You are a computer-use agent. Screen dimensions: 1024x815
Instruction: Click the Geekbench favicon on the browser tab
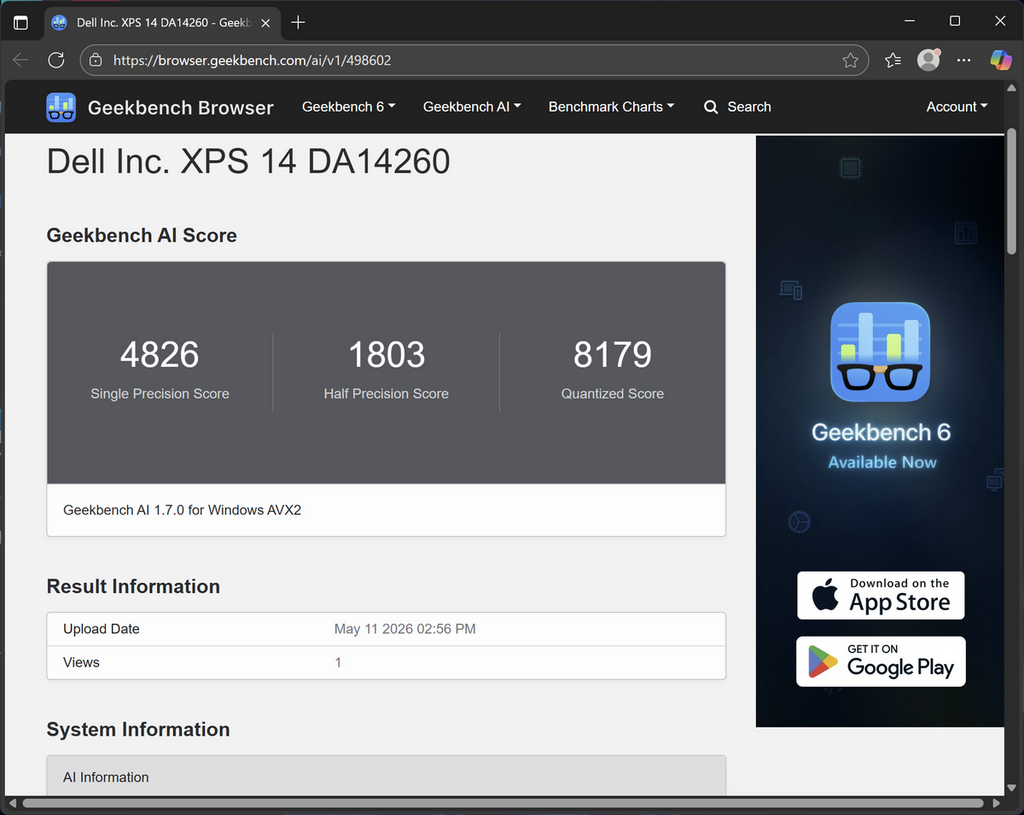(x=59, y=23)
